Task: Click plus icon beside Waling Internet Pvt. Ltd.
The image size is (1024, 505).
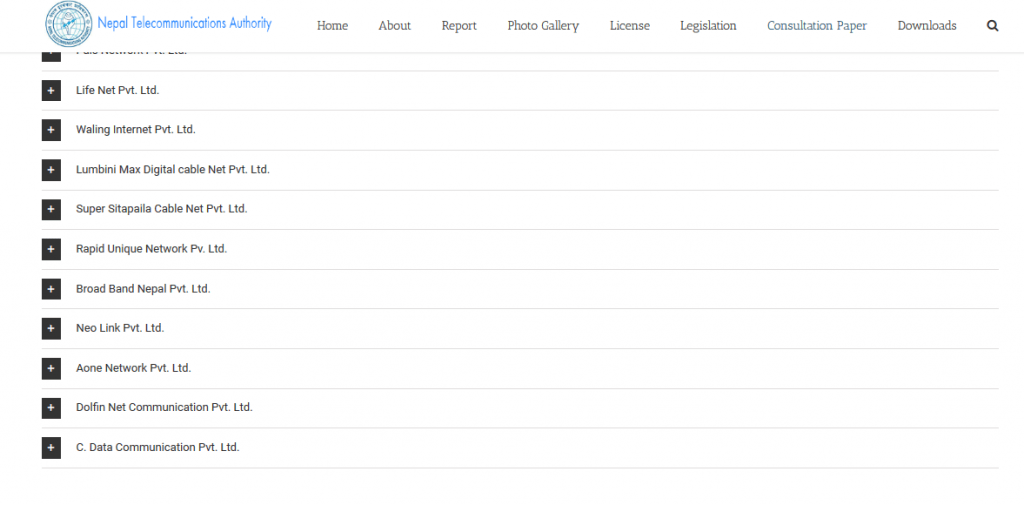Action: click(x=51, y=130)
